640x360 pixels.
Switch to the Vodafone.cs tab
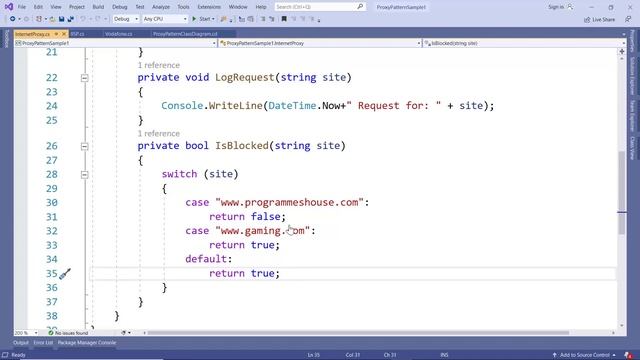(118, 34)
